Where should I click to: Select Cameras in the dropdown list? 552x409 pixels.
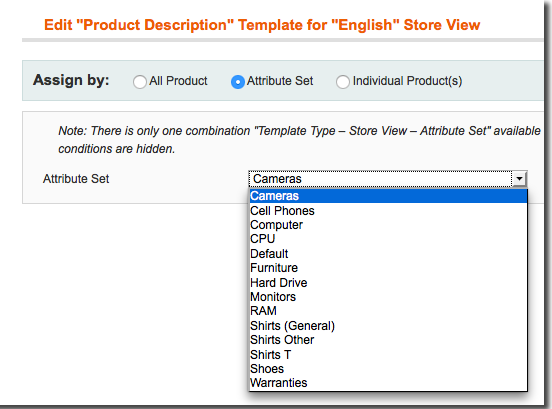click(x=388, y=196)
